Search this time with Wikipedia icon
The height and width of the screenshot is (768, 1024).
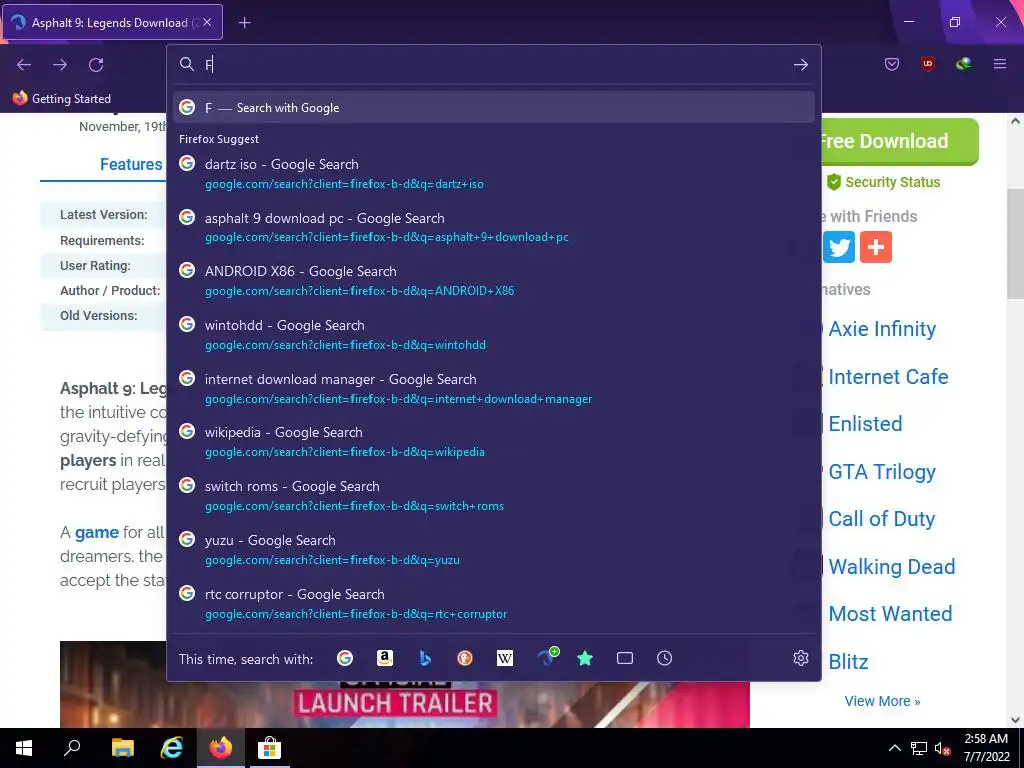(x=505, y=658)
